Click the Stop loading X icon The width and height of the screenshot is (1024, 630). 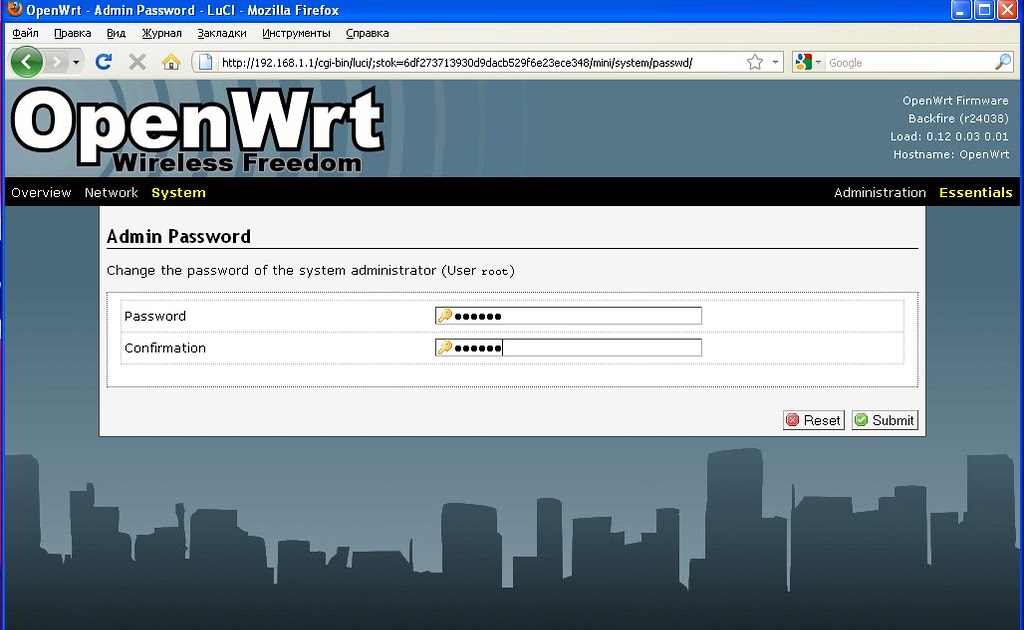[x=137, y=62]
